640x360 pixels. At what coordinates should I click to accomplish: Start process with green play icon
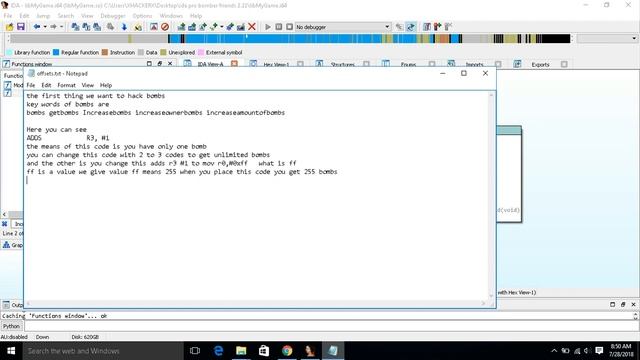pyautogui.click(x=268, y=27)
